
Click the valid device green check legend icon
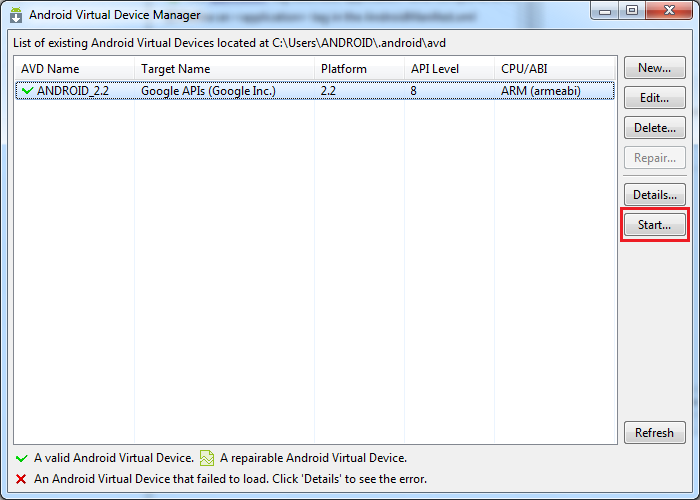21,458
